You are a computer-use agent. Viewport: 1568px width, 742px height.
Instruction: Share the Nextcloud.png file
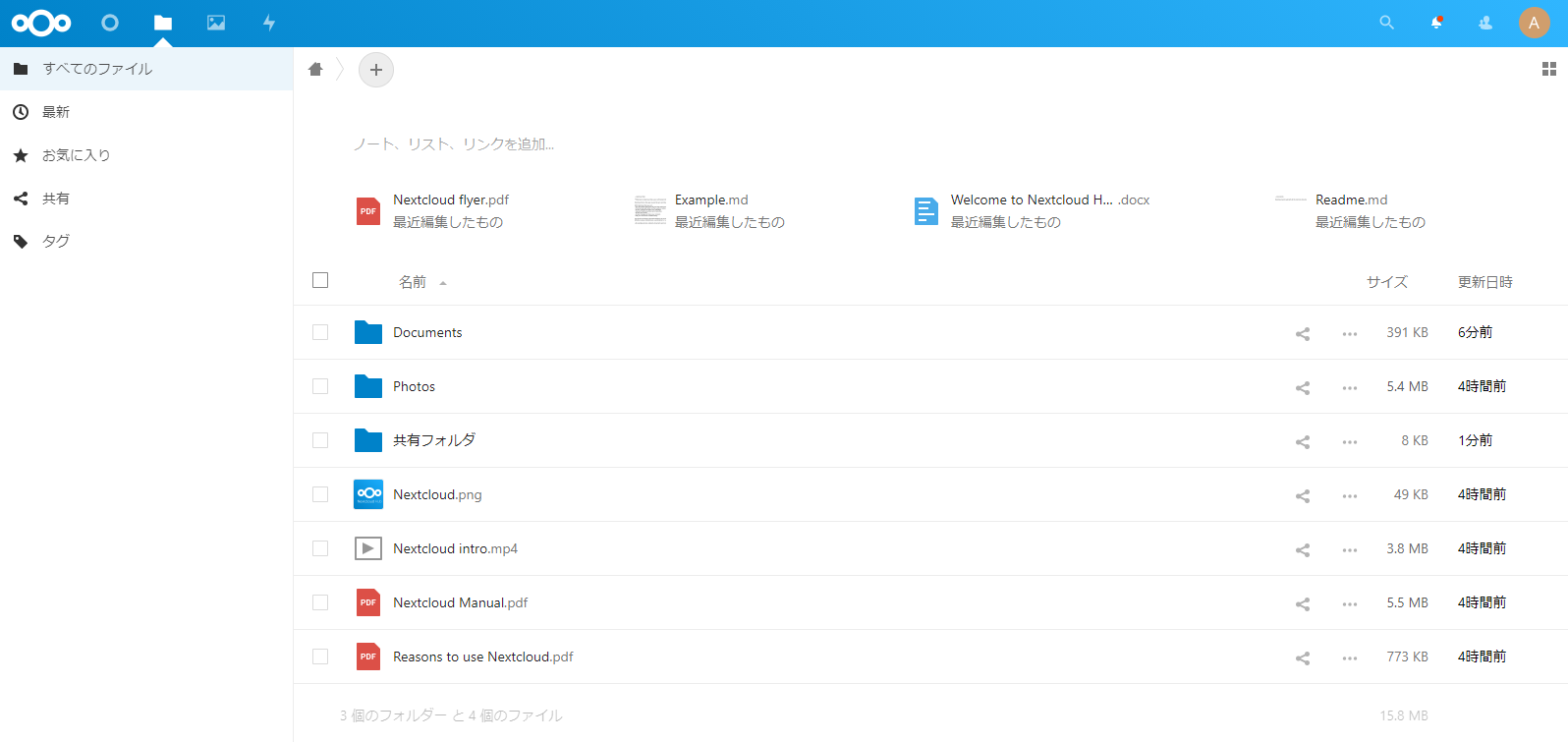click(1303, 495)
